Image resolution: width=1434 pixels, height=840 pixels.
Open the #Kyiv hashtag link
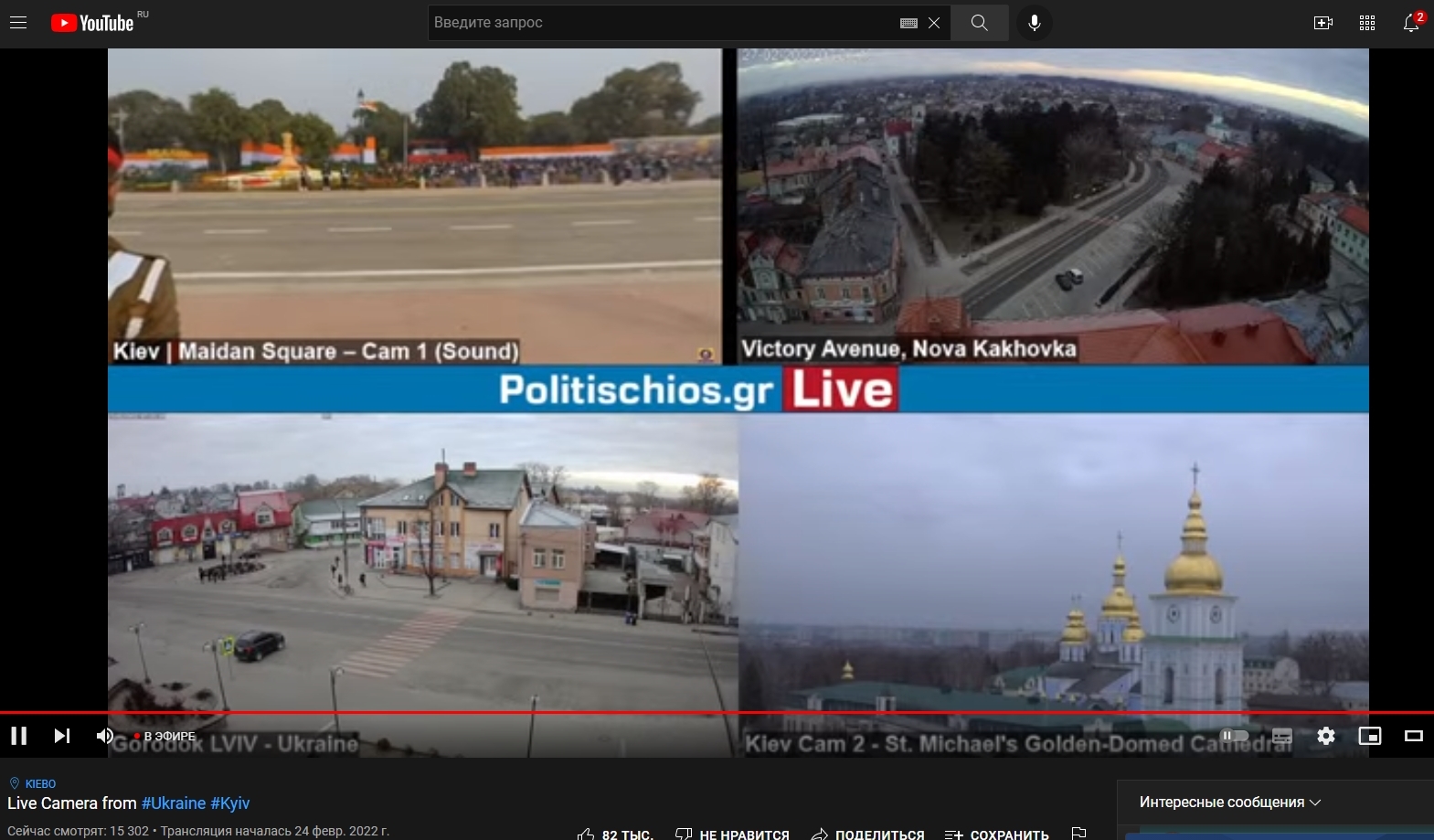coord(230,803)
